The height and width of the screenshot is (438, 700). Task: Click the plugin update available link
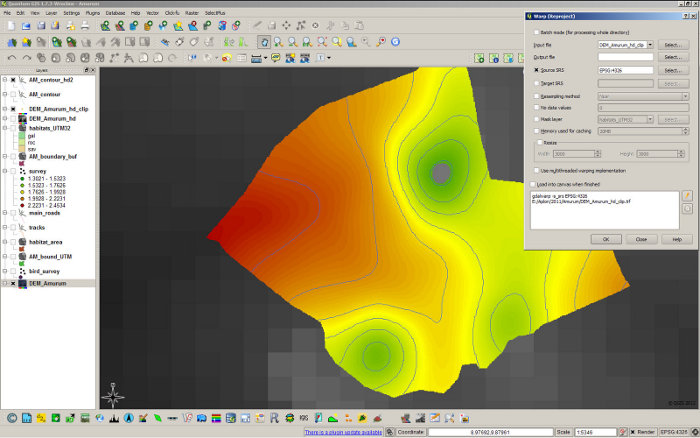[344, 431]
